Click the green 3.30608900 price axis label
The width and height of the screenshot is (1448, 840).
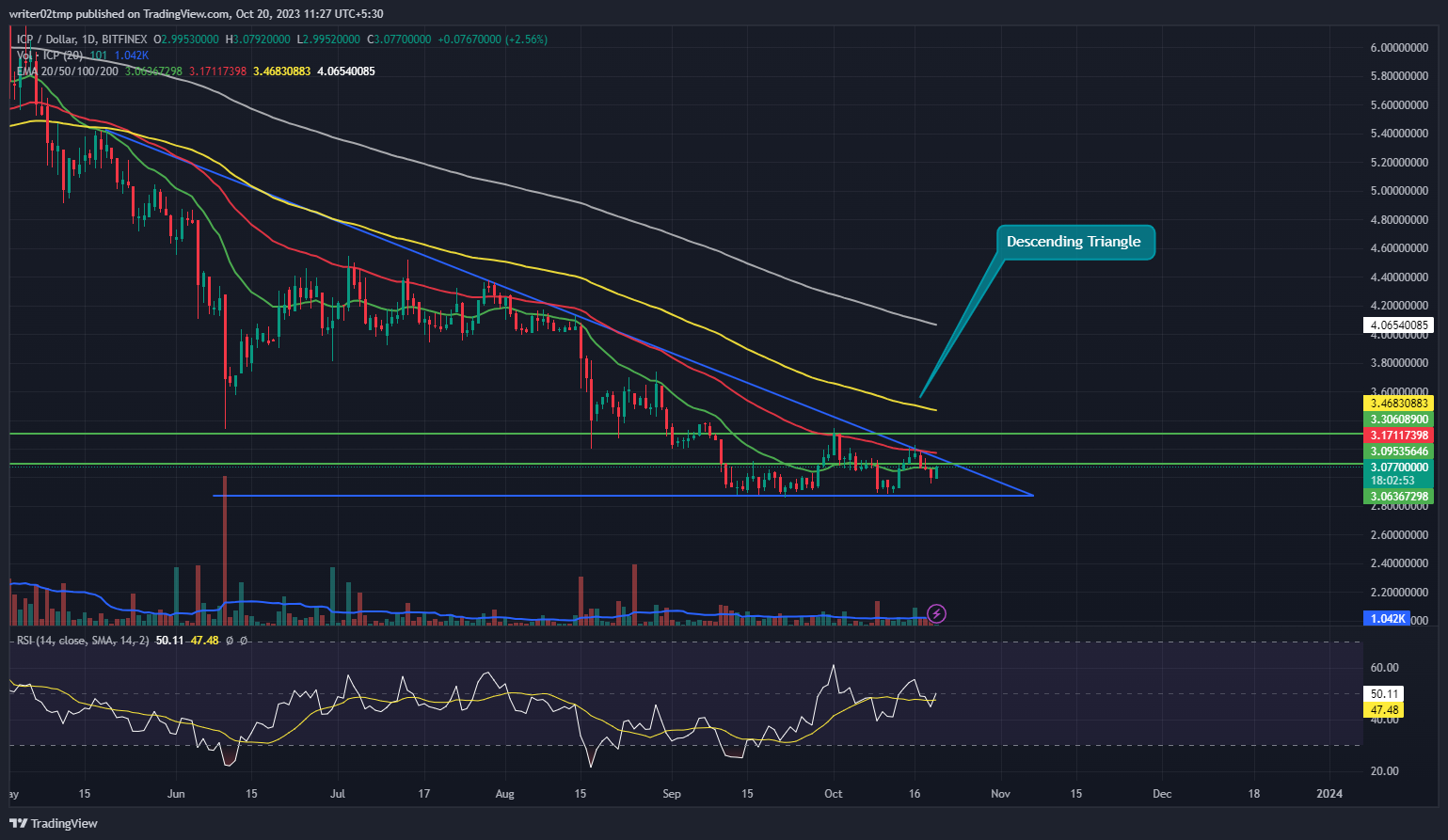point(1398,420)
